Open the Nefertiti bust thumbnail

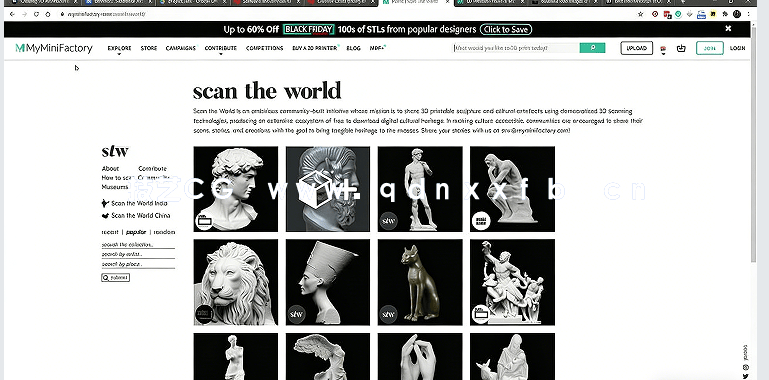point(328,282)
